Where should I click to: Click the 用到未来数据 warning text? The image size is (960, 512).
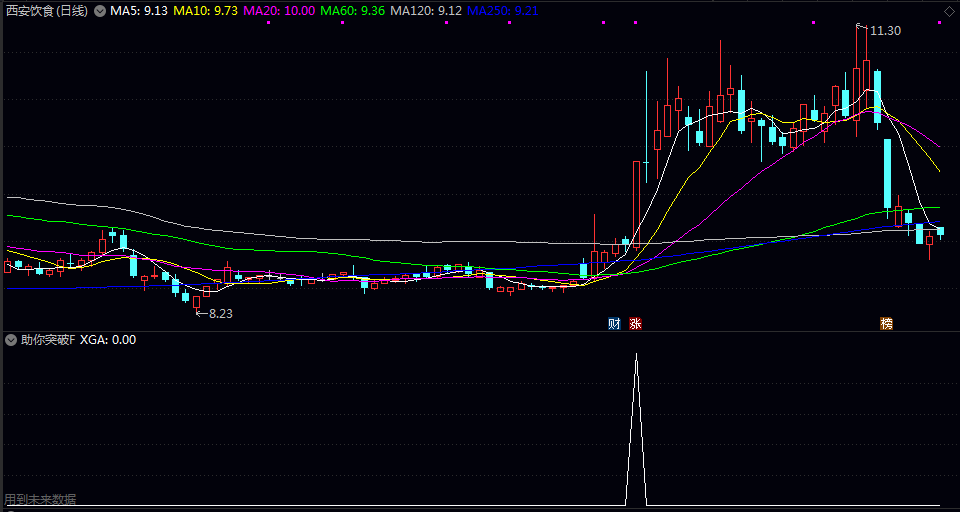pos(40,500)
